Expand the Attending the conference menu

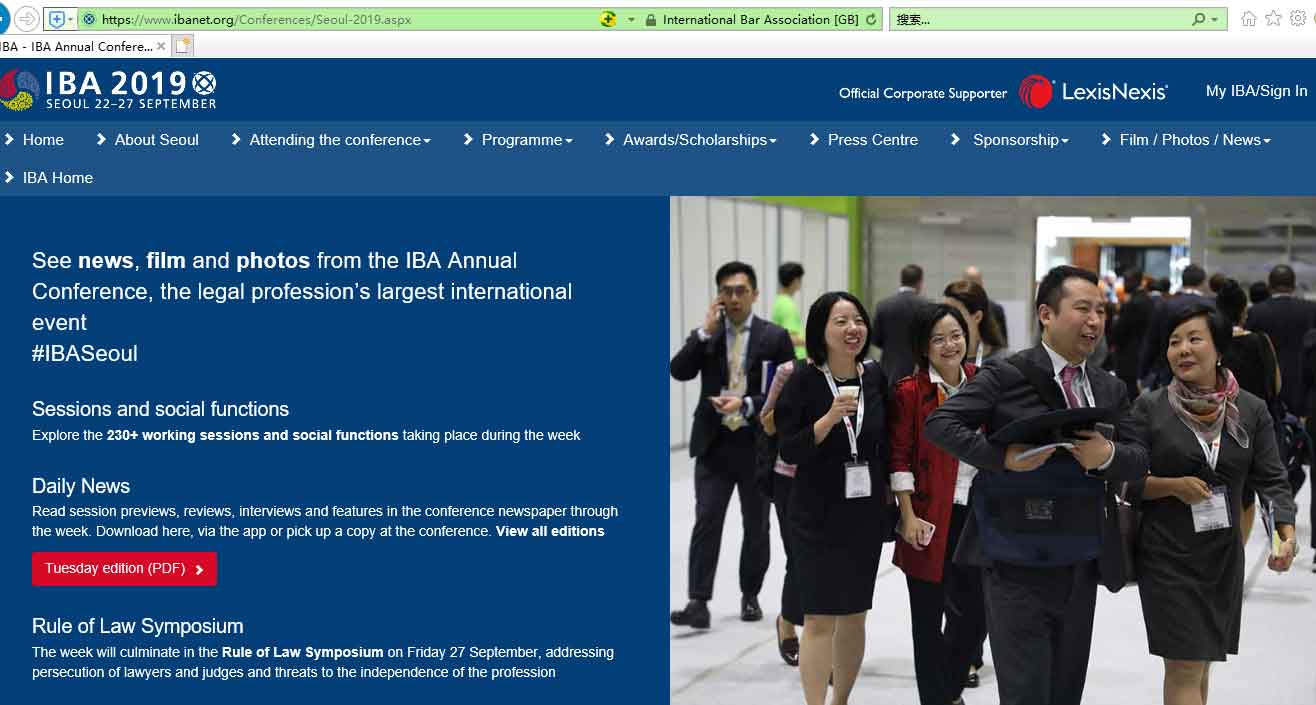click(339, 140)
